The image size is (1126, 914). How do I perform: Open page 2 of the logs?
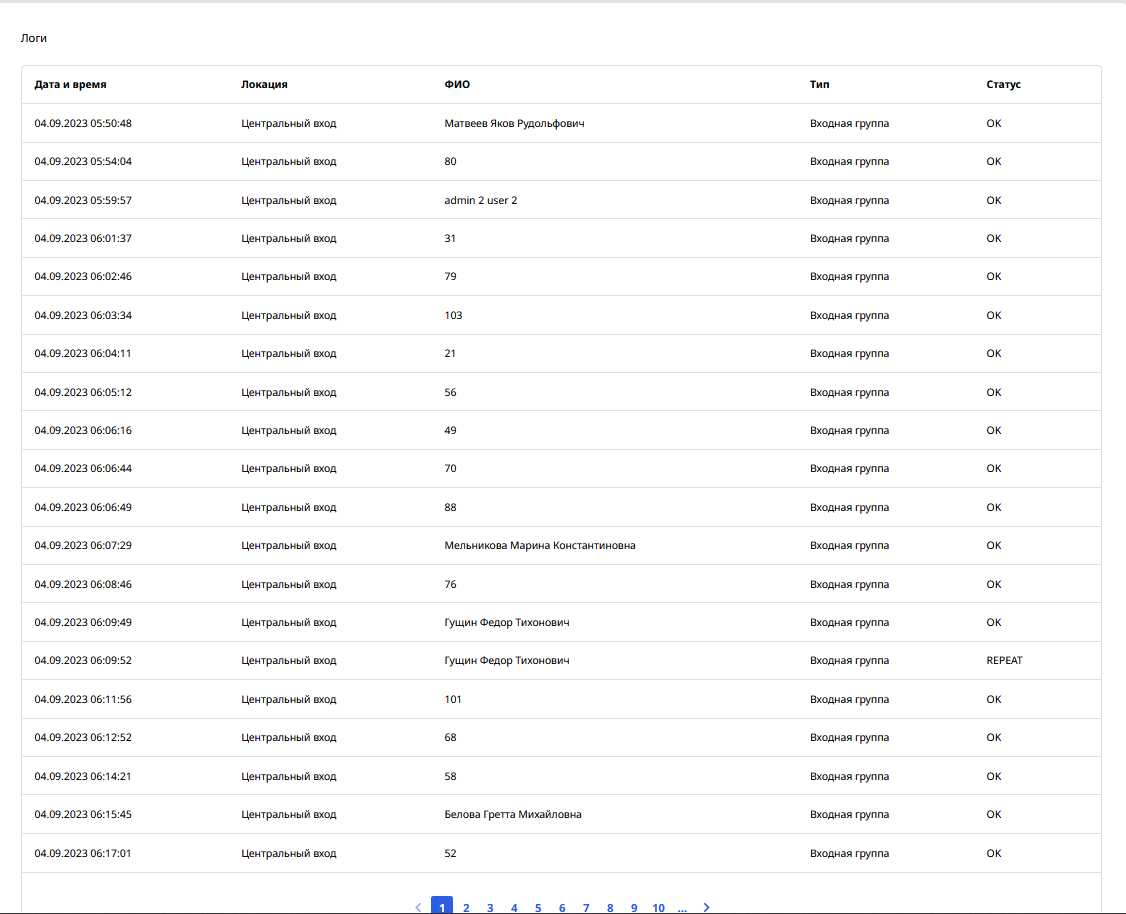(x=466, y=907)
